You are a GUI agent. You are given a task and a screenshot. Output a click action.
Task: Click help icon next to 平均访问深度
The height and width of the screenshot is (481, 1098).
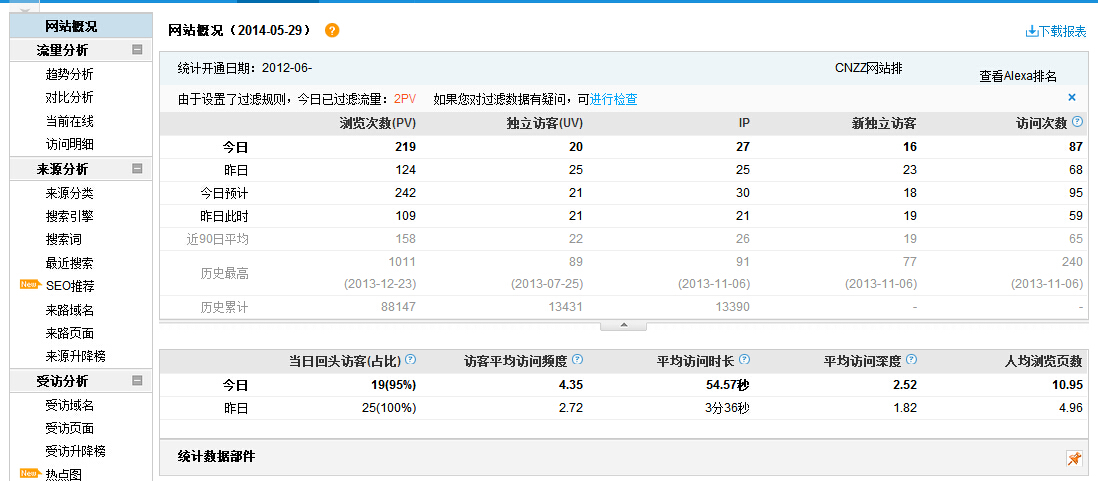coord(911,360)
